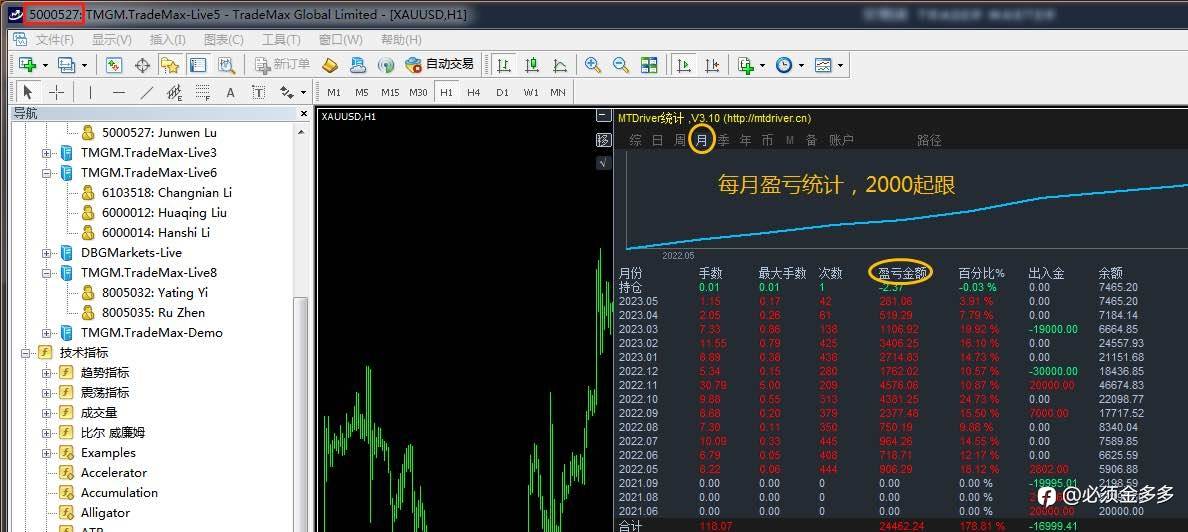Open the Profiles toolbar icon
This screenshot has height=532, width=1188.
point(67,65)
